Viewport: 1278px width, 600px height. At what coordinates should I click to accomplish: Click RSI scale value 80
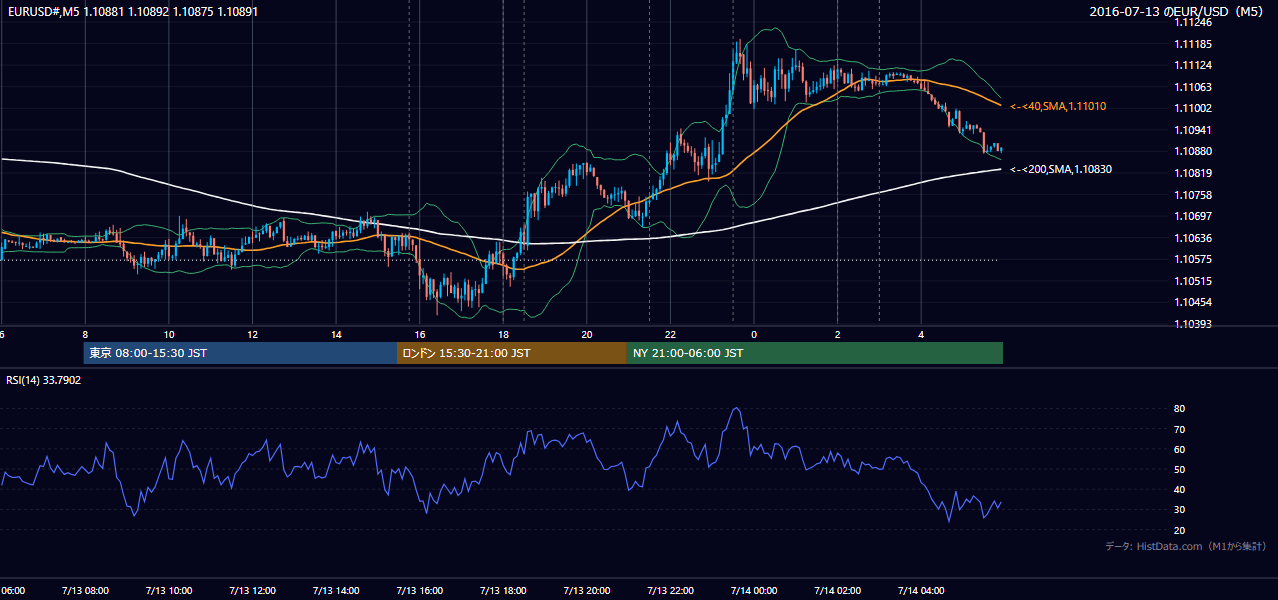[1180, 409]
